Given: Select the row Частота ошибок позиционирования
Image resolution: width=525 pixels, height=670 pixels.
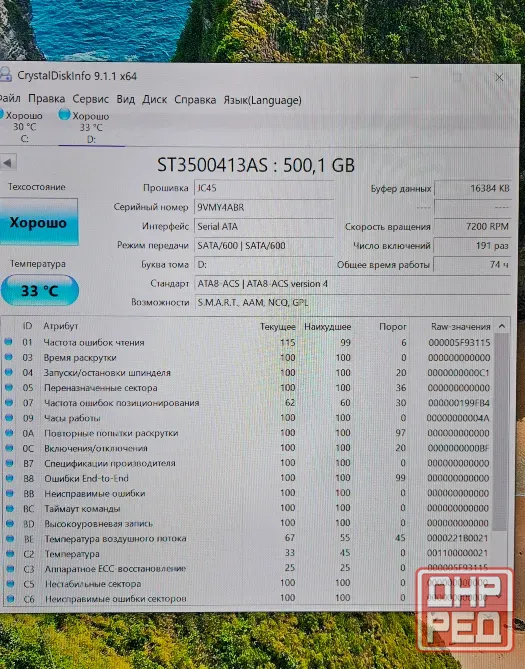Looking at the screenshot, I should pyautogui.click(x=248, y=403).
